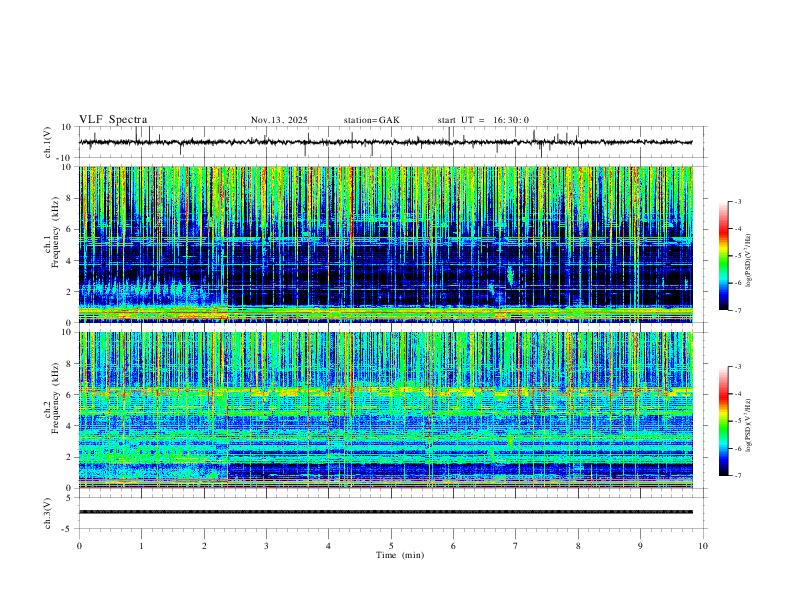This screenshot has height=612, width=792.
Task: Click the 'start UT = 16:30:0' text
Action: coord(483,120)
